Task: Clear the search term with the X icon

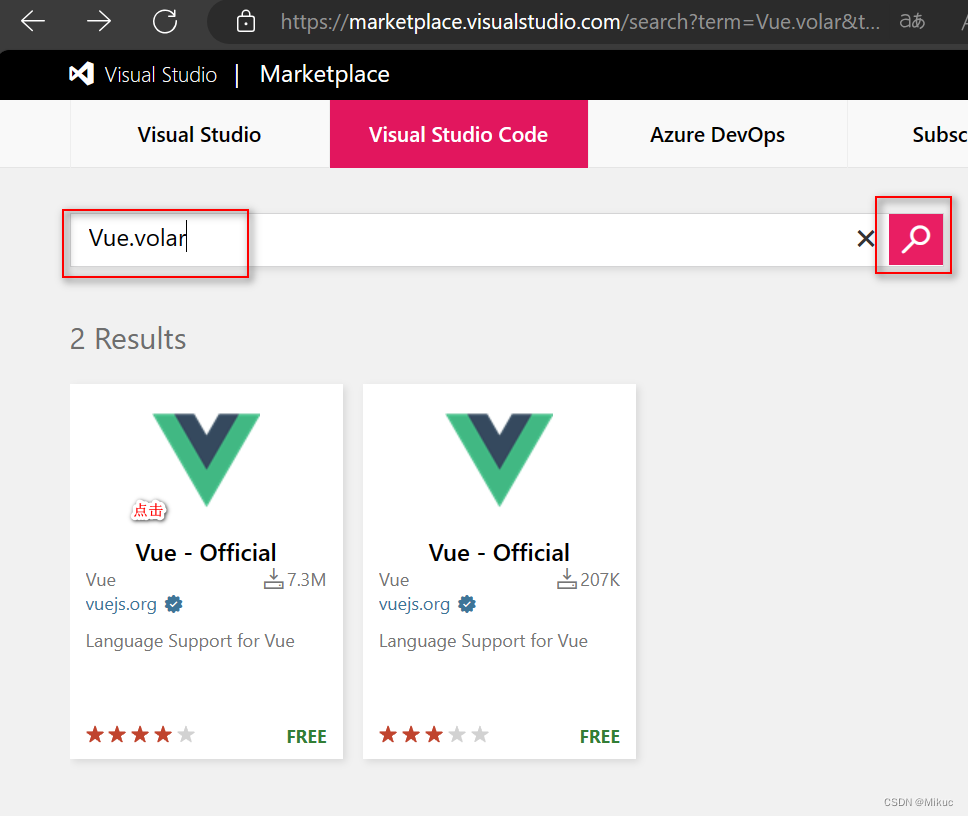Action: click(x=866, y=238)
